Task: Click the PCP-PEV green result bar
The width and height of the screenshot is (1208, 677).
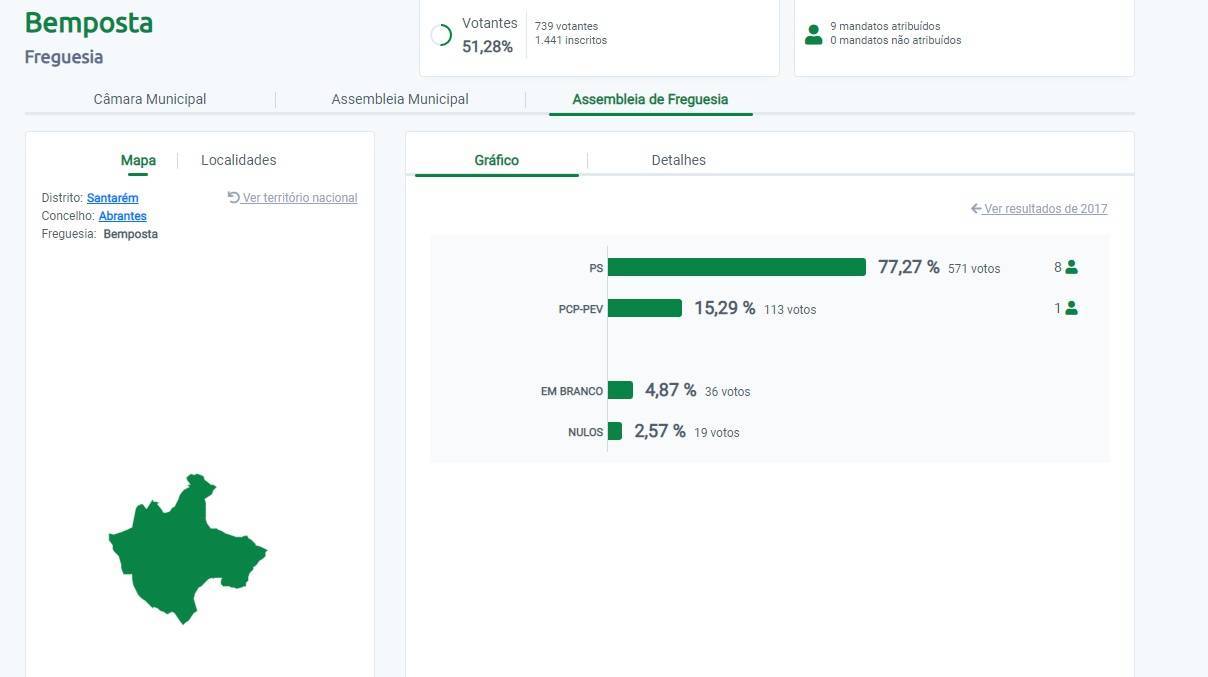Action: [x=644, y=308]
